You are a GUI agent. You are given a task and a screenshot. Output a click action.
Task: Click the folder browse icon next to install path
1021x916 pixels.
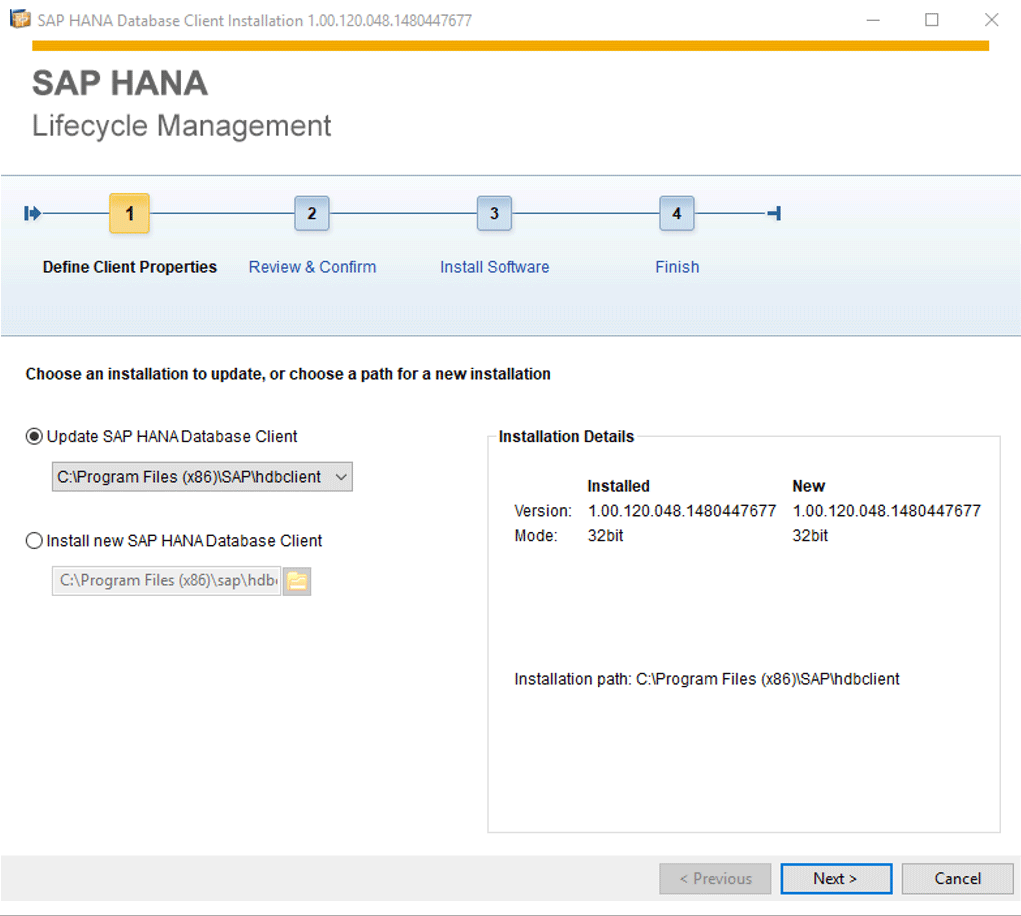(x=298, y=581)
